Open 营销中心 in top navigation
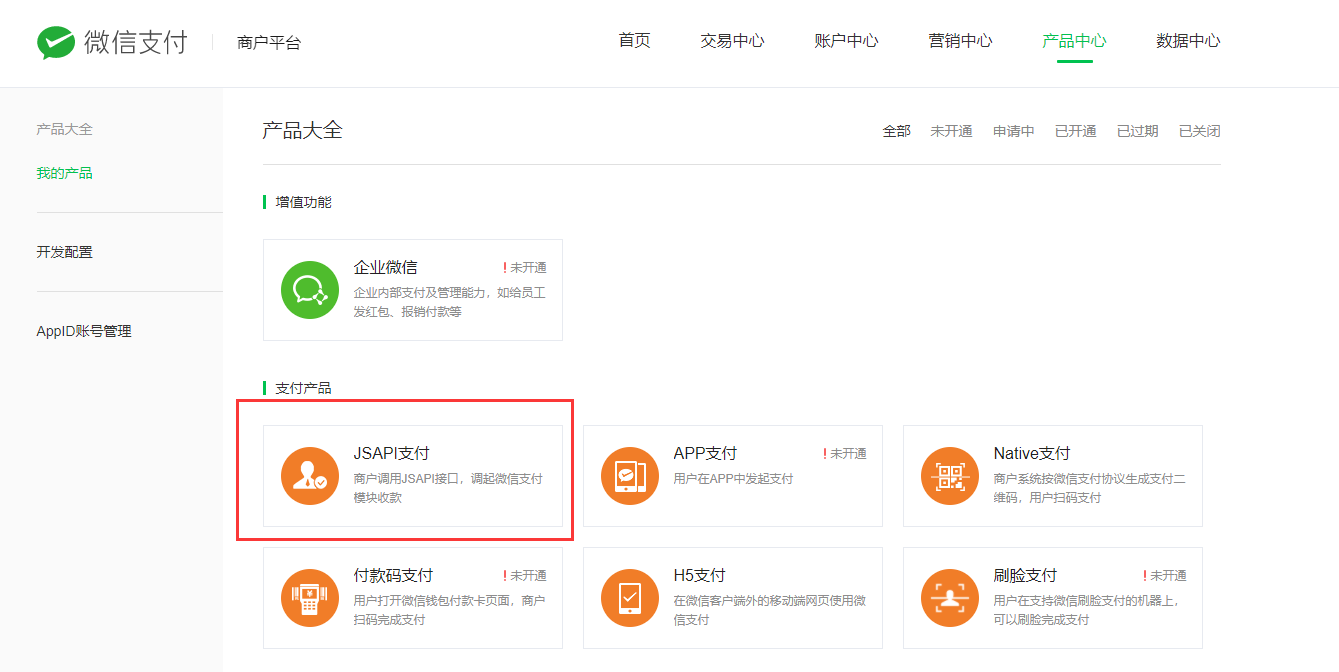This screenshot has height=672, width=1339. [x=960, y=41]
